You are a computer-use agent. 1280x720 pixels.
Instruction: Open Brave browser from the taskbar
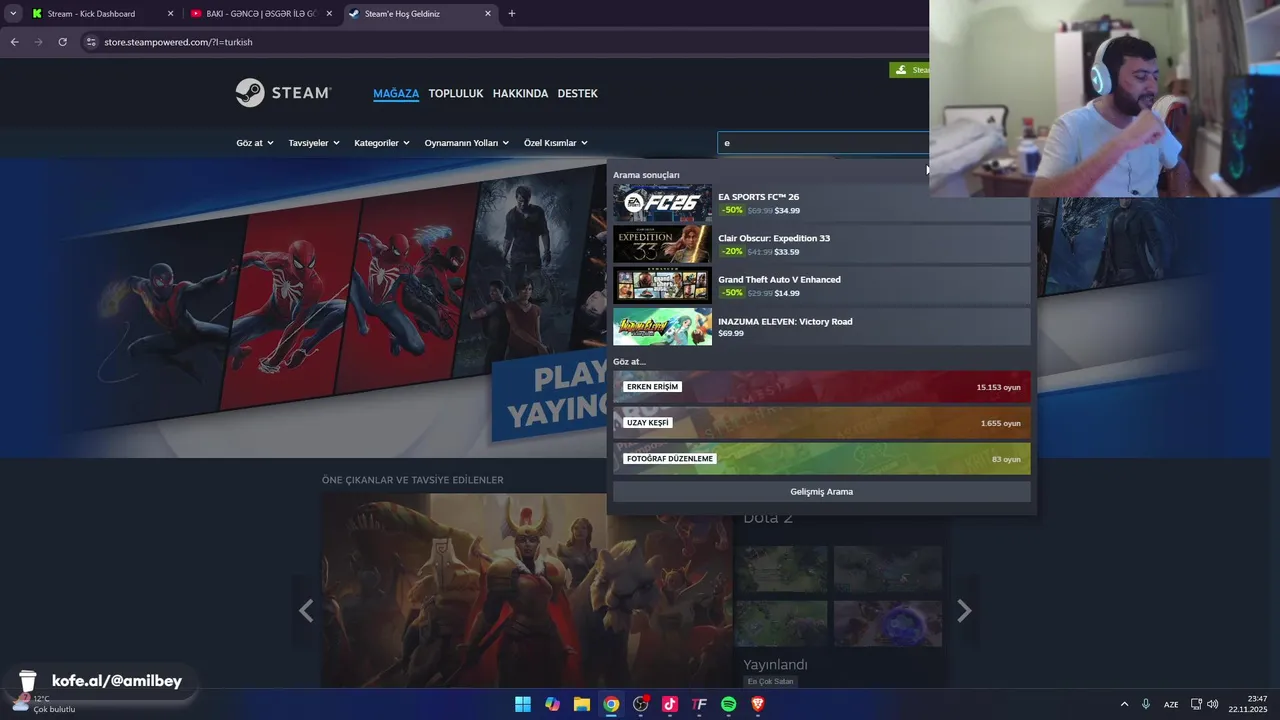(758, 704)
